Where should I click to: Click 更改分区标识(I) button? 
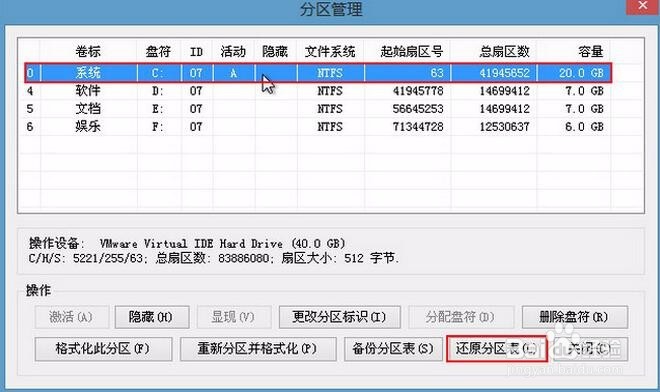(x=339, y=317)
